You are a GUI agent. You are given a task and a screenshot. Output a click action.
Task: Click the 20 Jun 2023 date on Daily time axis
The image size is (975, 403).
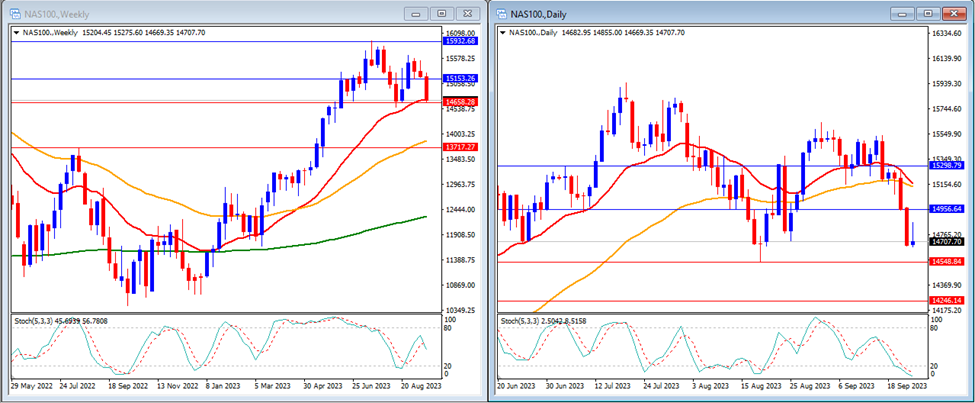(517, 386)
